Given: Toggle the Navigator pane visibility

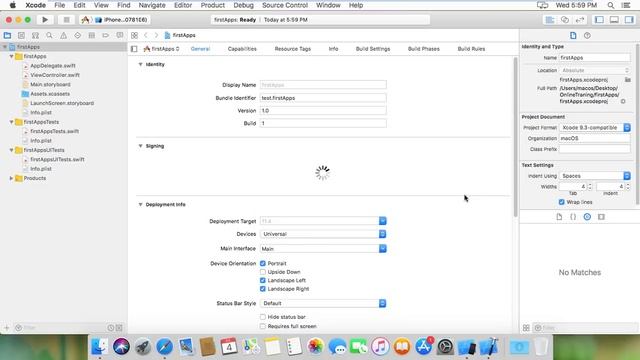Looking at the screenshot, I should [599, 20].
